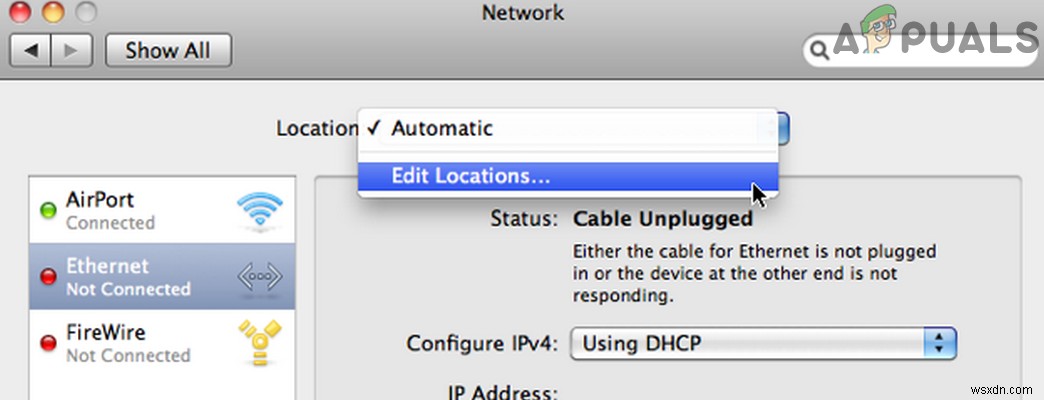The image size is (1044, 400).
Task: Choose the checked Automatic location
Action: click(x=442, y=128)
